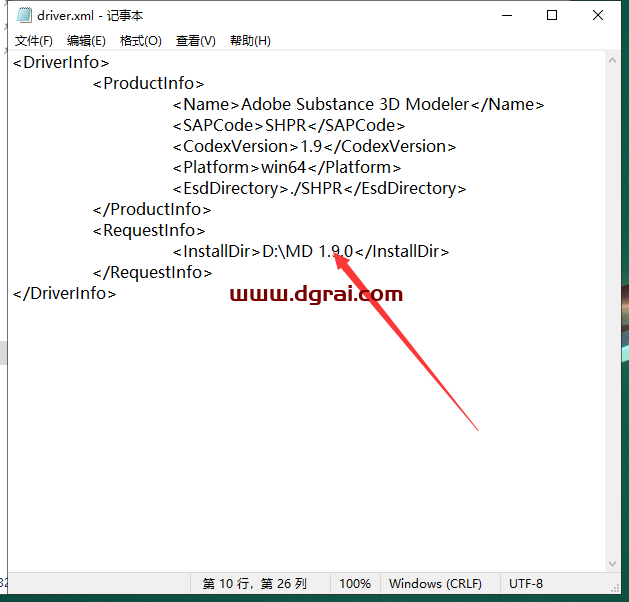Open the 格式(O) menu
Screen dimensions: 629x602
pyautogui.click(x=140, y=41)
